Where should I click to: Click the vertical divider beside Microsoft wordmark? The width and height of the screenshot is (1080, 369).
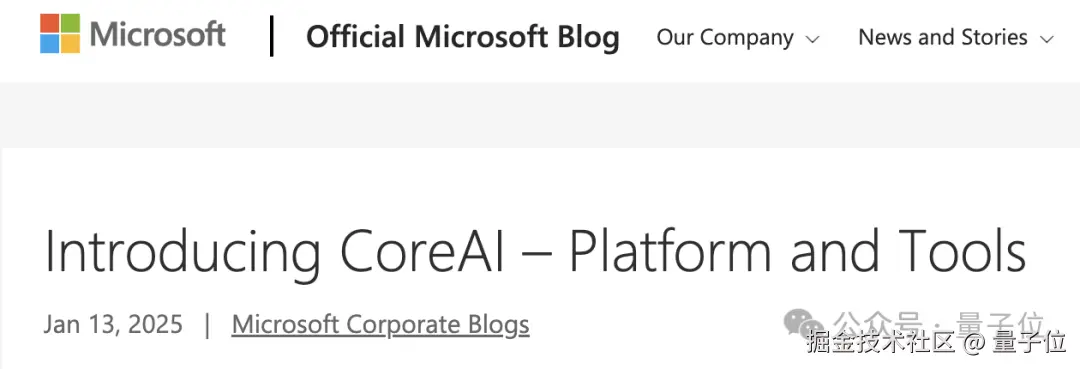pyautogui.click(x=272, y=36)
